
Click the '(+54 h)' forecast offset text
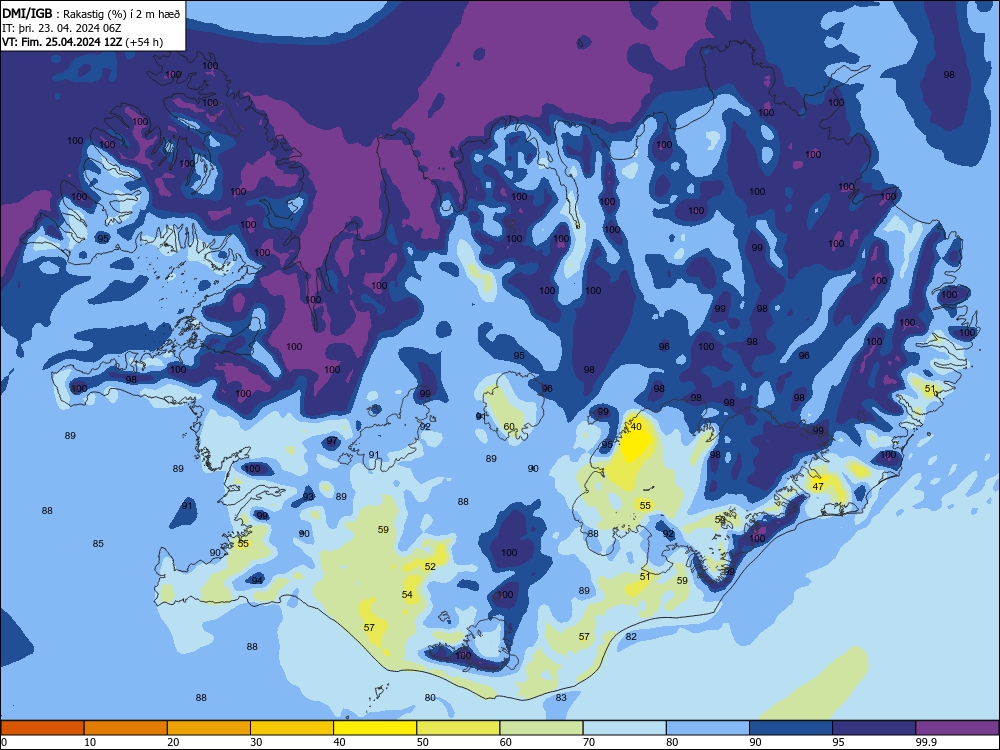click(x=144, y=42)
